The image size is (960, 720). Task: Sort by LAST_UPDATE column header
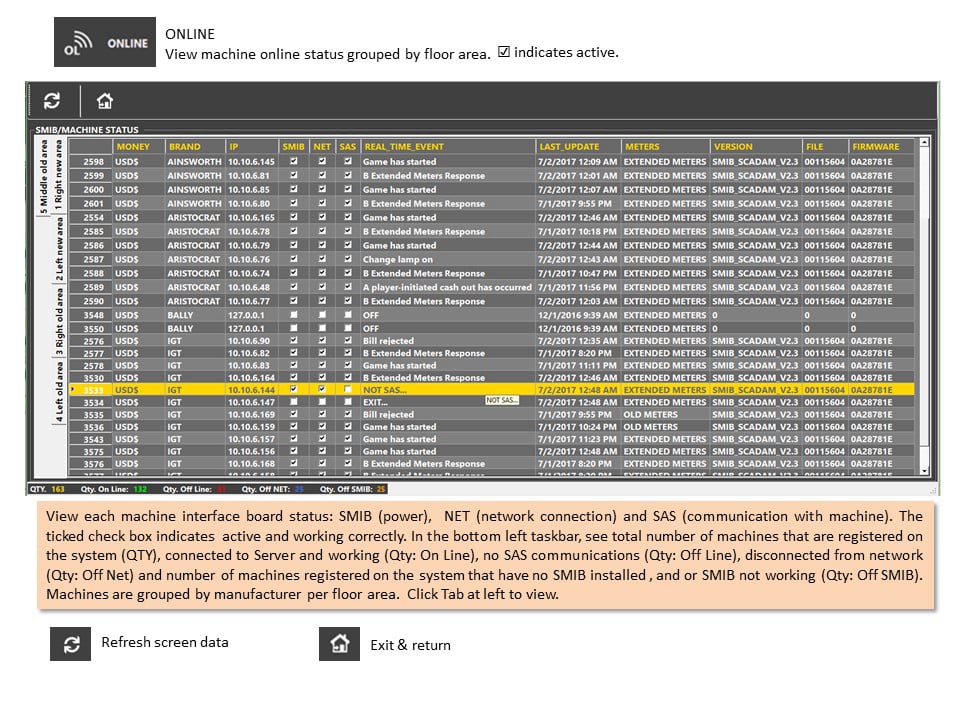pyautogui.click(x=578, y=146)
